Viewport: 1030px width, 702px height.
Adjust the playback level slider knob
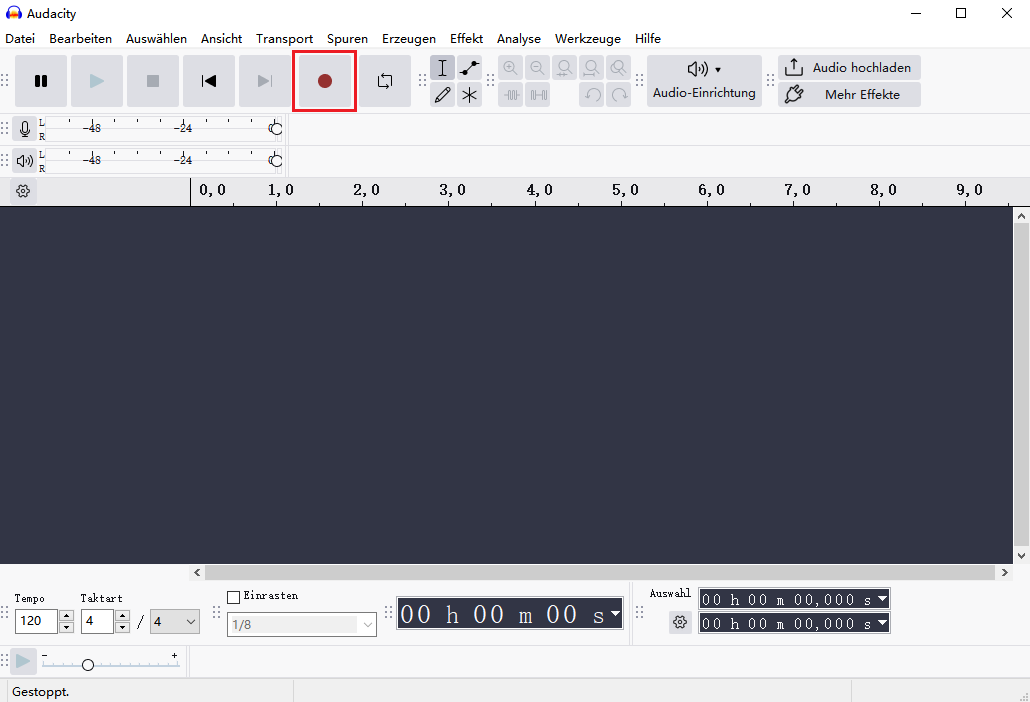276,161
